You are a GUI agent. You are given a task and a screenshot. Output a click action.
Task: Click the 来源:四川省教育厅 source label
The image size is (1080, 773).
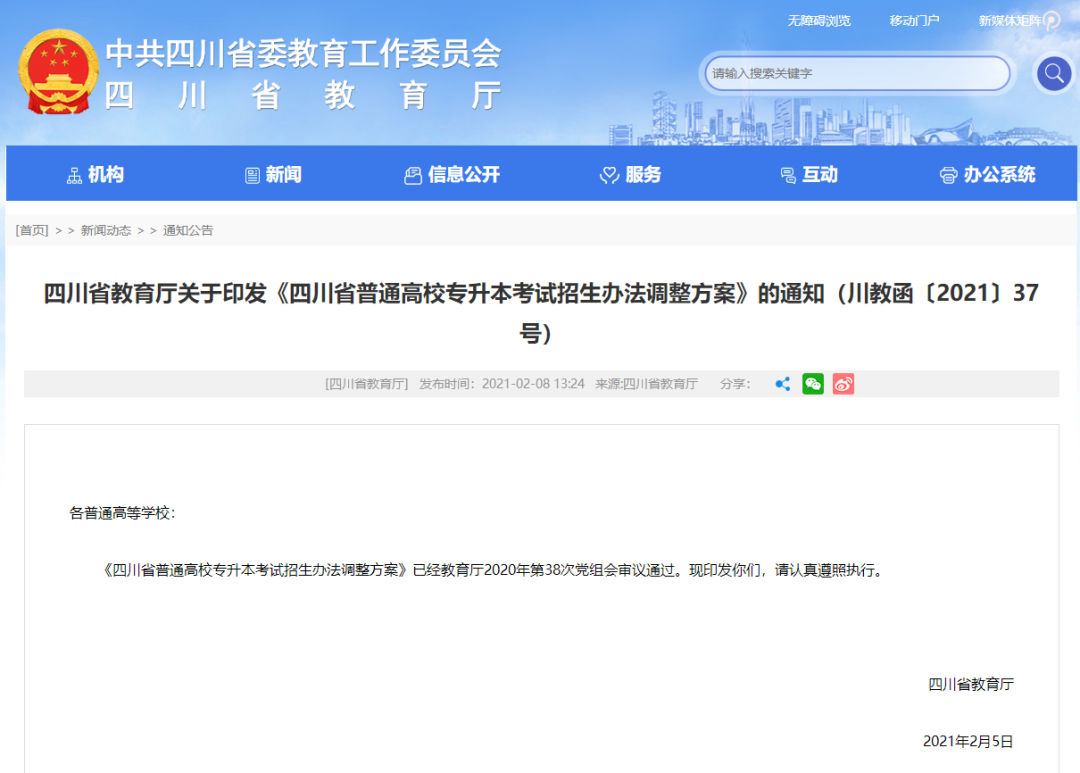tap(647, 384)
